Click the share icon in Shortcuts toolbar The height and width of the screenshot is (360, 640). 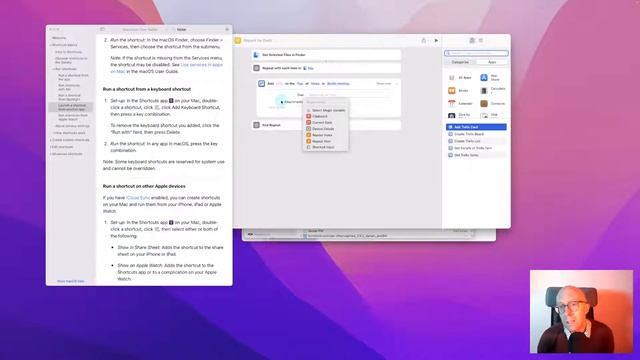pos(424,40)
